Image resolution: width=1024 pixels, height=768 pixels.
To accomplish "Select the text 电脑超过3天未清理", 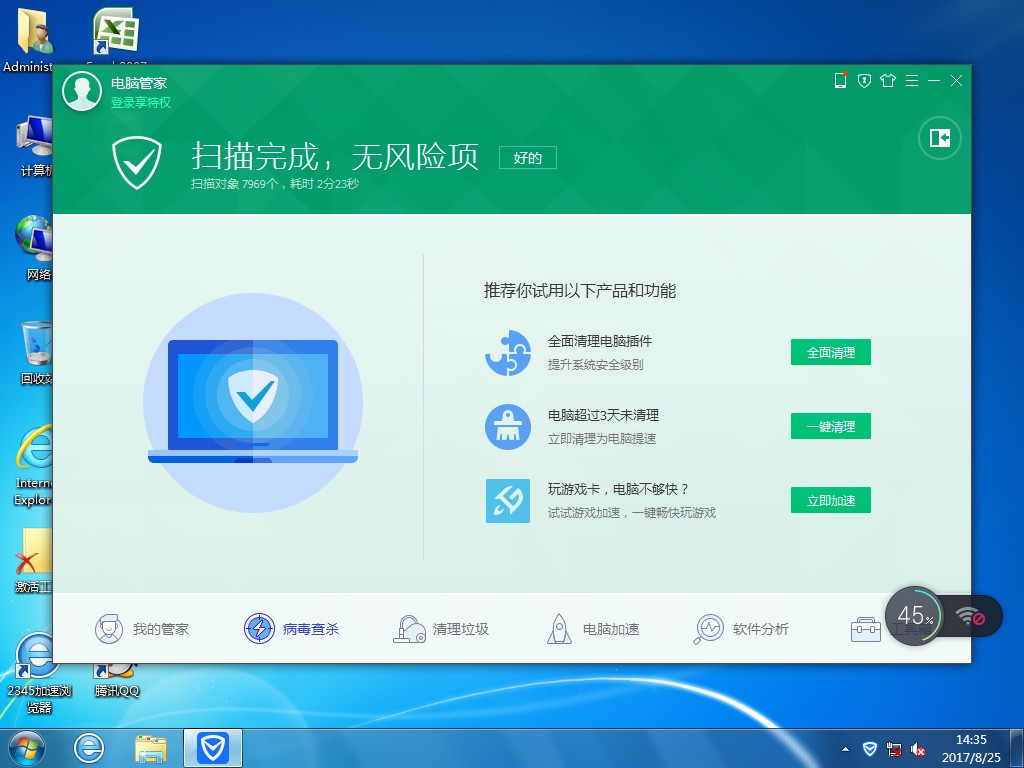I will tap(603, 415).
